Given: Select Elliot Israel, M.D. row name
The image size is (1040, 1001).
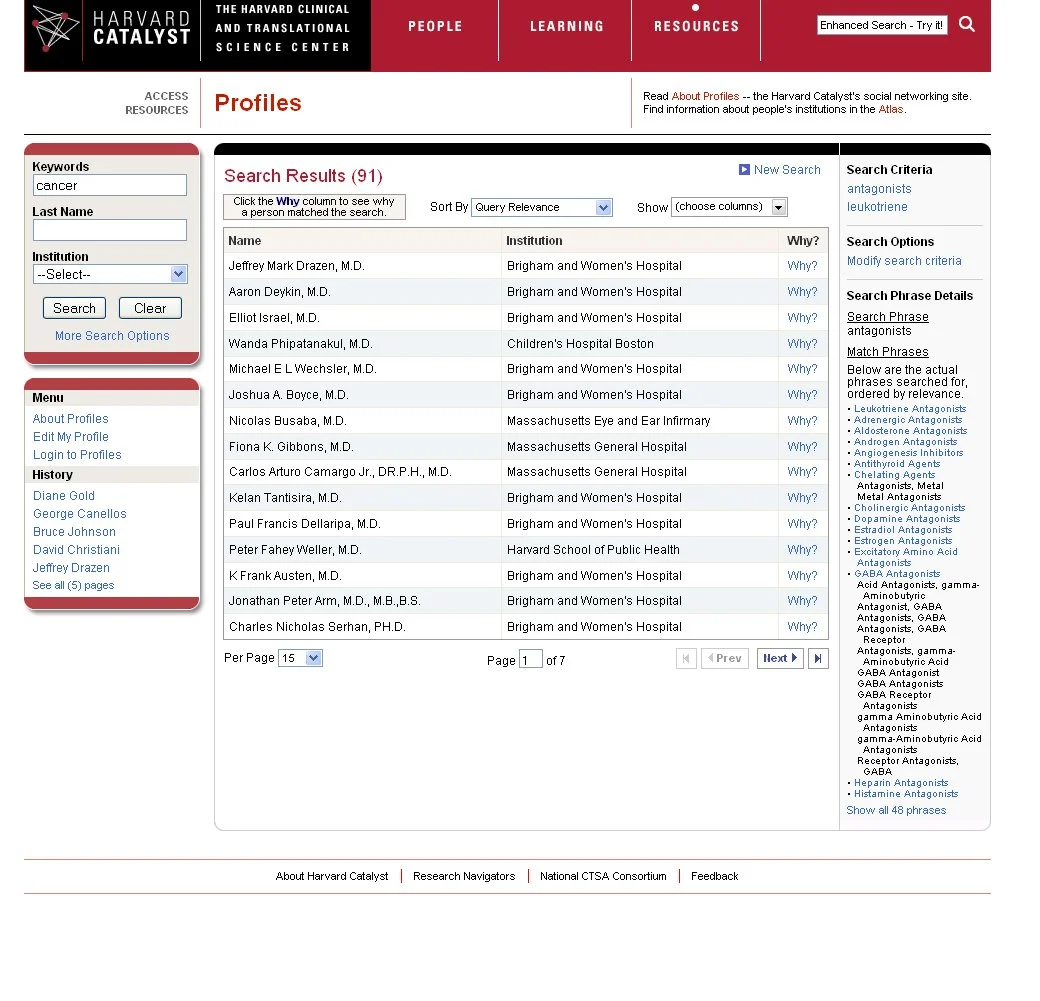Looking at the screenshot, I should (274, 318).
